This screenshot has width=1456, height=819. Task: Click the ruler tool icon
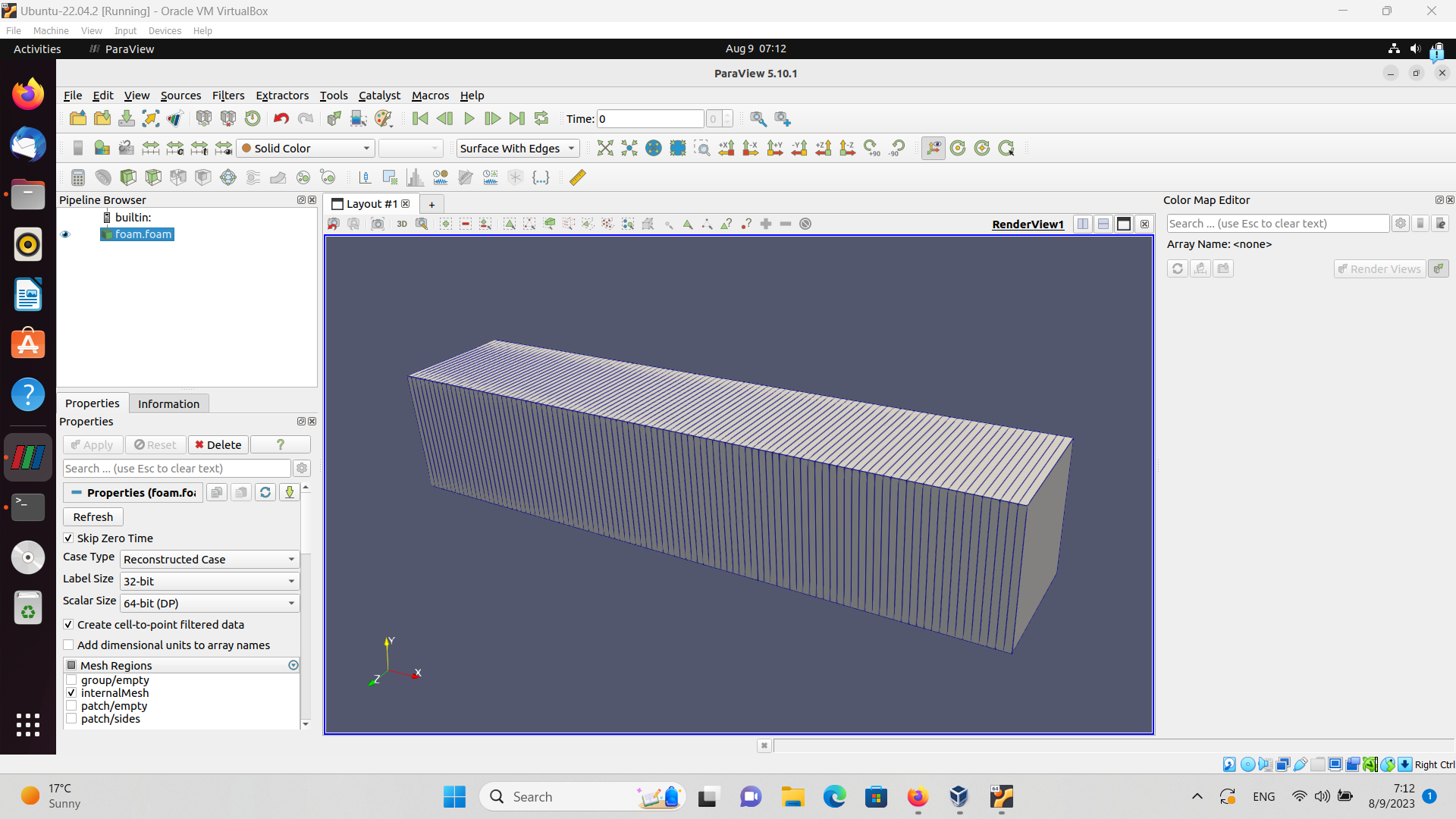[x=578, y=177]
